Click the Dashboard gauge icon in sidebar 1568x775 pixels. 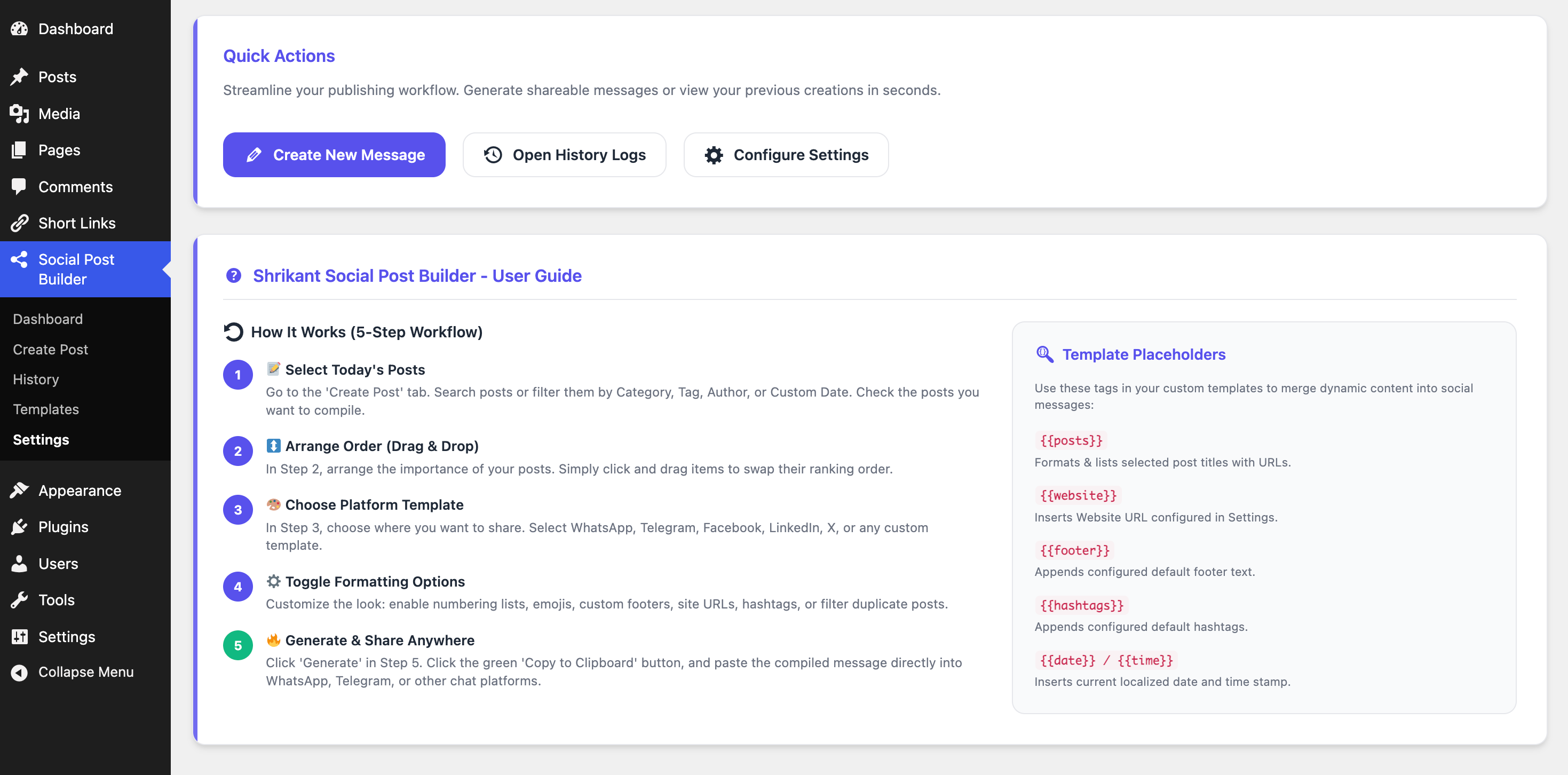(x=19, y=29)
